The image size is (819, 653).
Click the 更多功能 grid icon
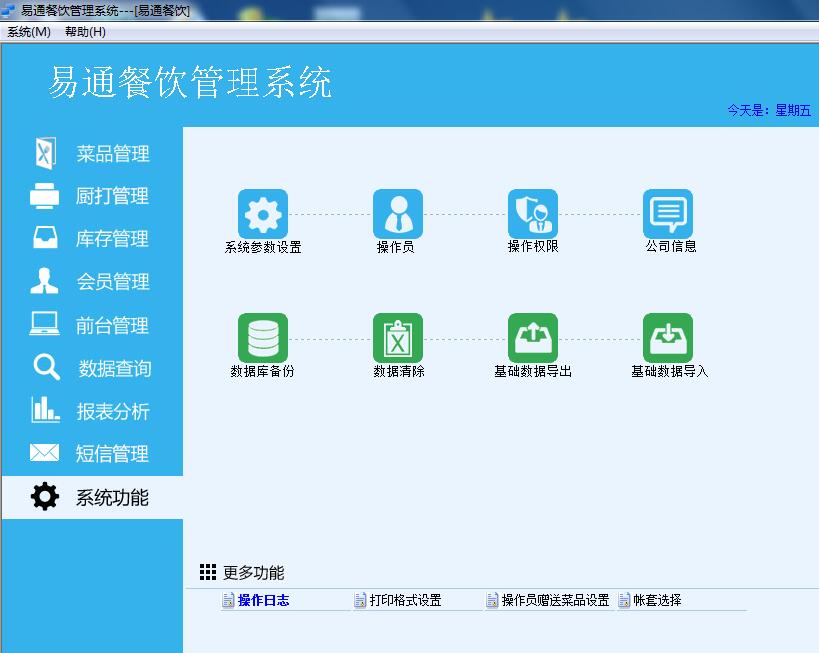[x=208, y=572]
